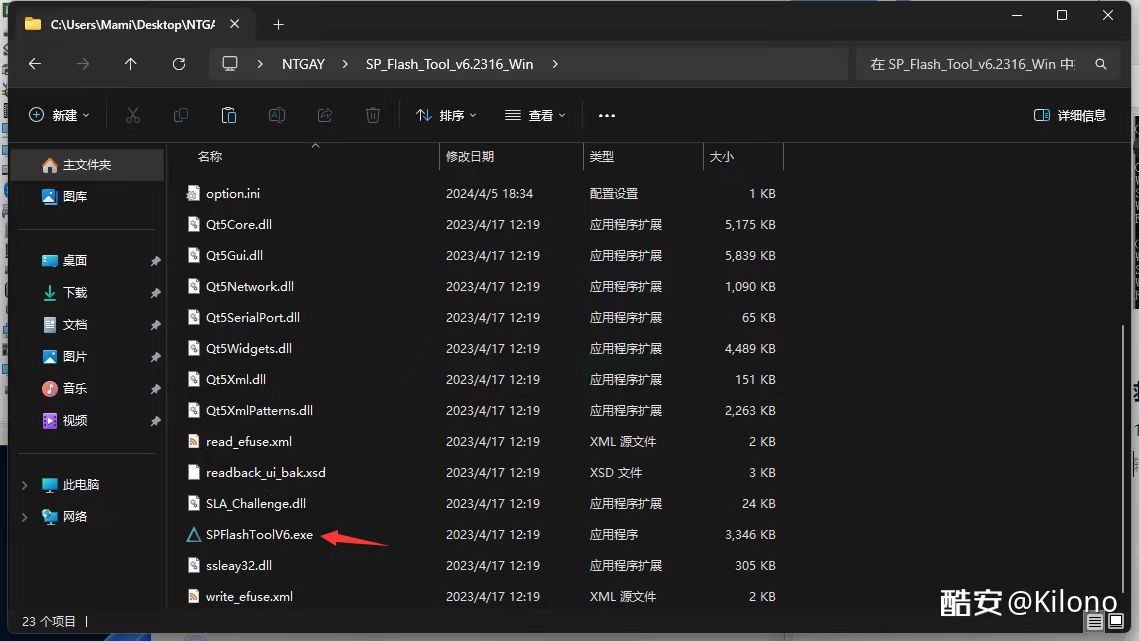Sort by 修改日期 column header
This screenshot has height=641, width=1139.
point(470,157)
